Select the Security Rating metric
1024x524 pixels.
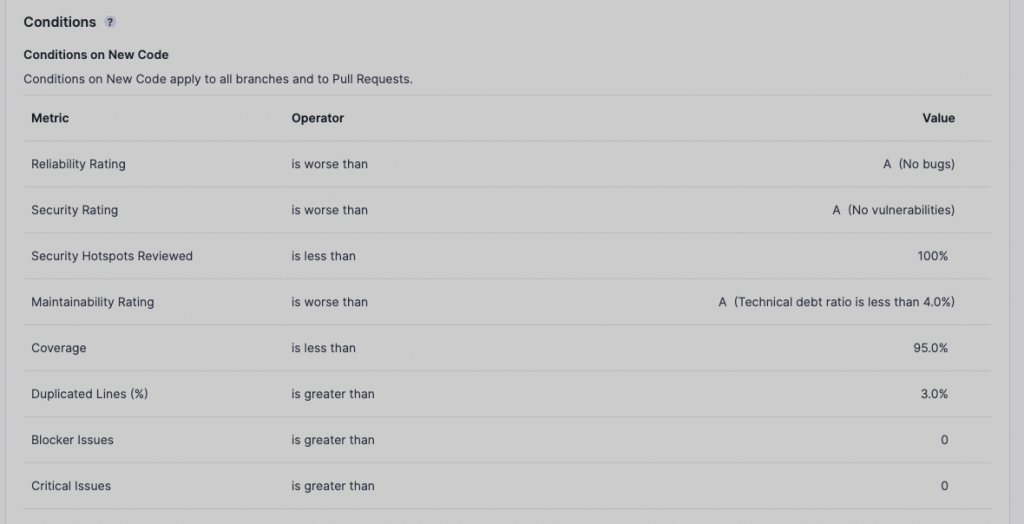(74, 210)
